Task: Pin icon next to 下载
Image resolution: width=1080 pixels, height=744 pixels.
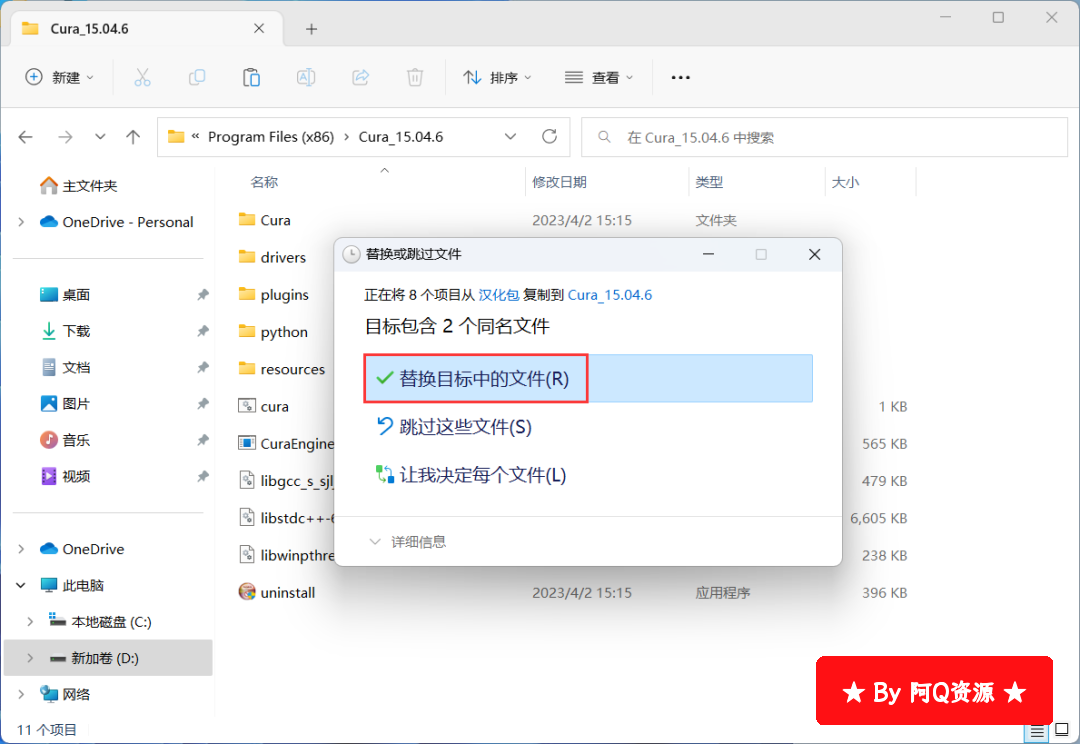Action: [x=202, y=331]
